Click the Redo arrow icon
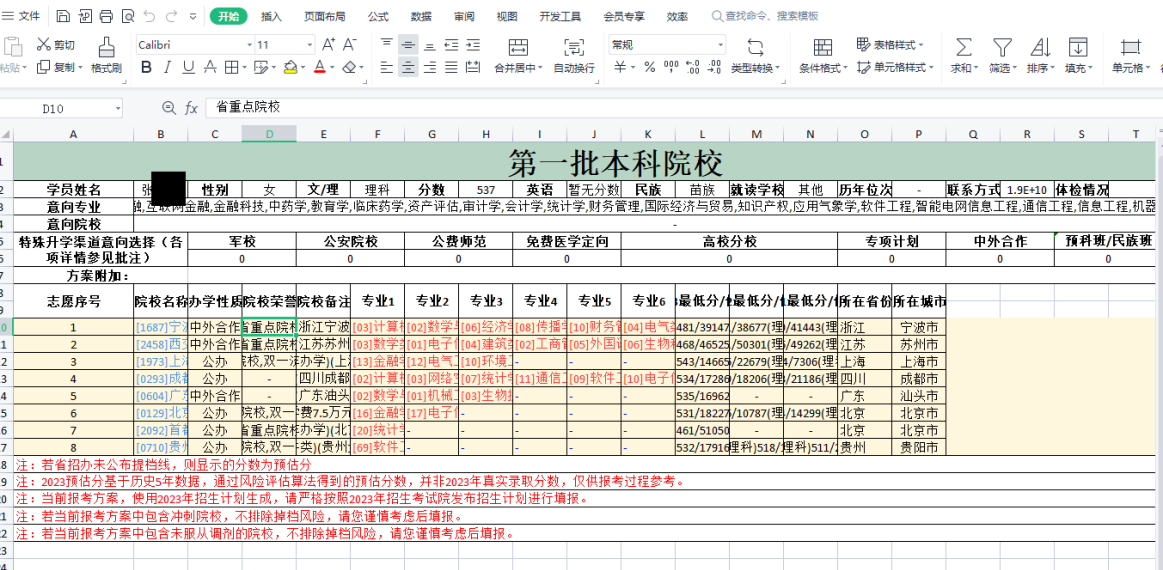Screen dimensions: 1163x570 [x=171, y=16]
